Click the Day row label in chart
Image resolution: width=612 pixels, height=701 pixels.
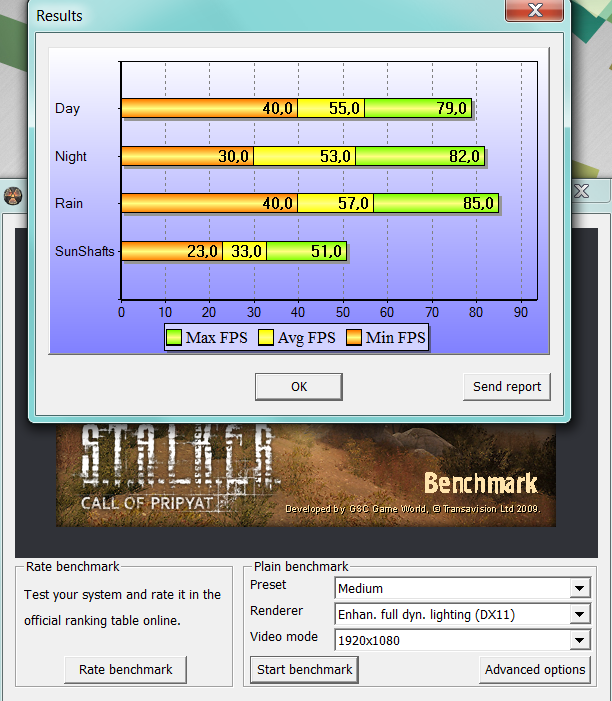pos(68,108)
